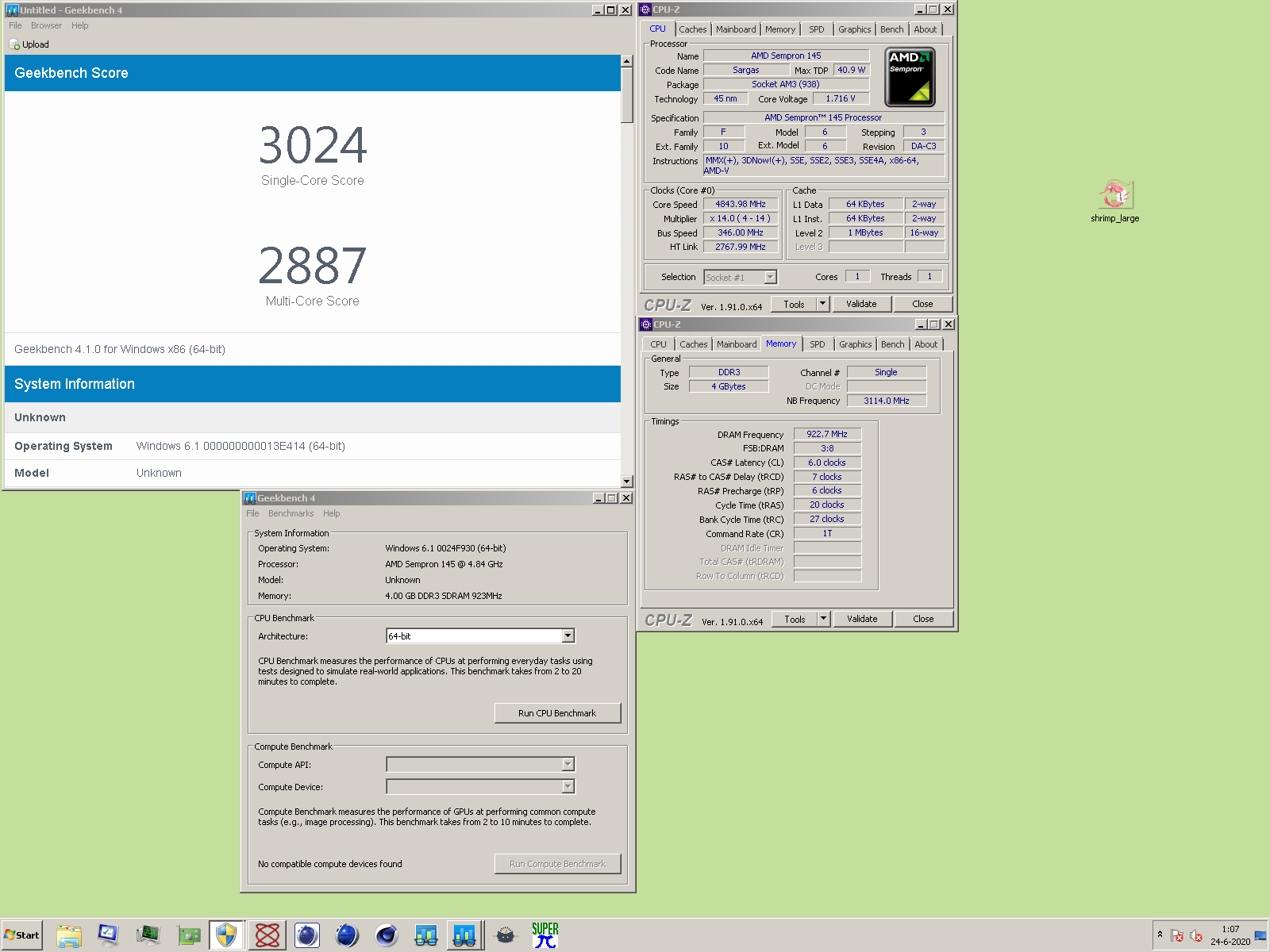
Task: Open the Compute API dropdown
Action: coord(568,765)
